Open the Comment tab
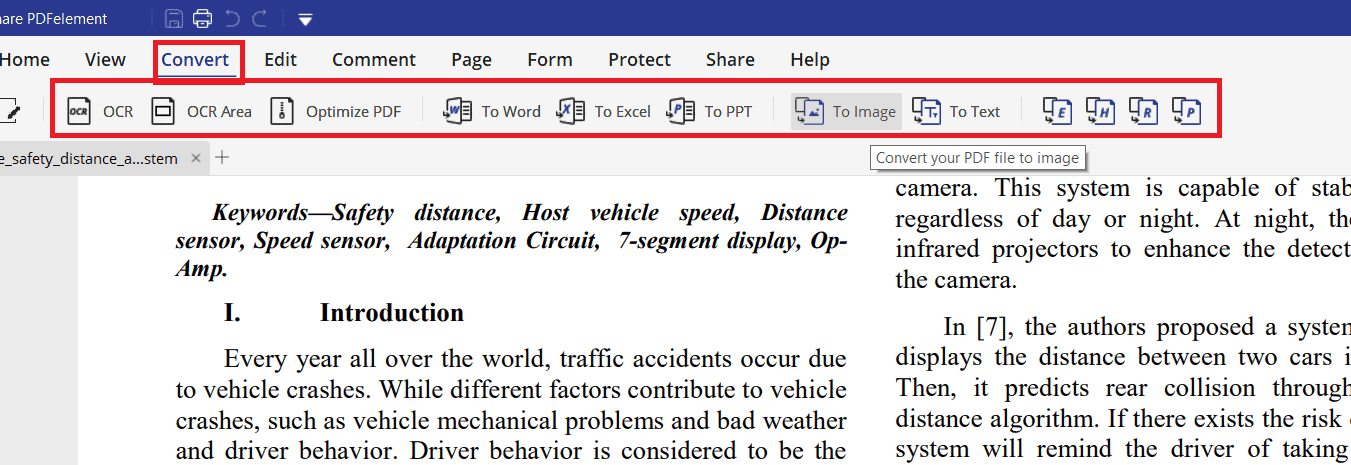Image resolution: width=1351 pixels, height=465 pixels. (x=374, y=60)
